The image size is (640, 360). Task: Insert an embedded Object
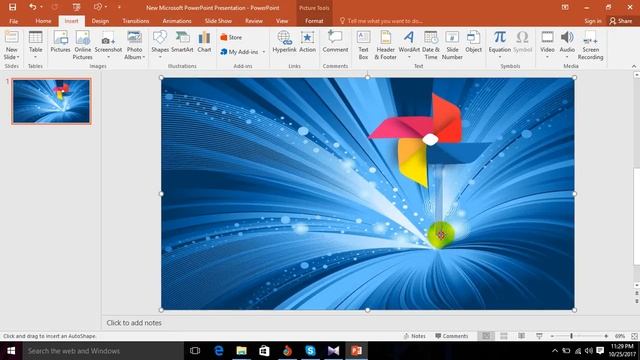473,42
